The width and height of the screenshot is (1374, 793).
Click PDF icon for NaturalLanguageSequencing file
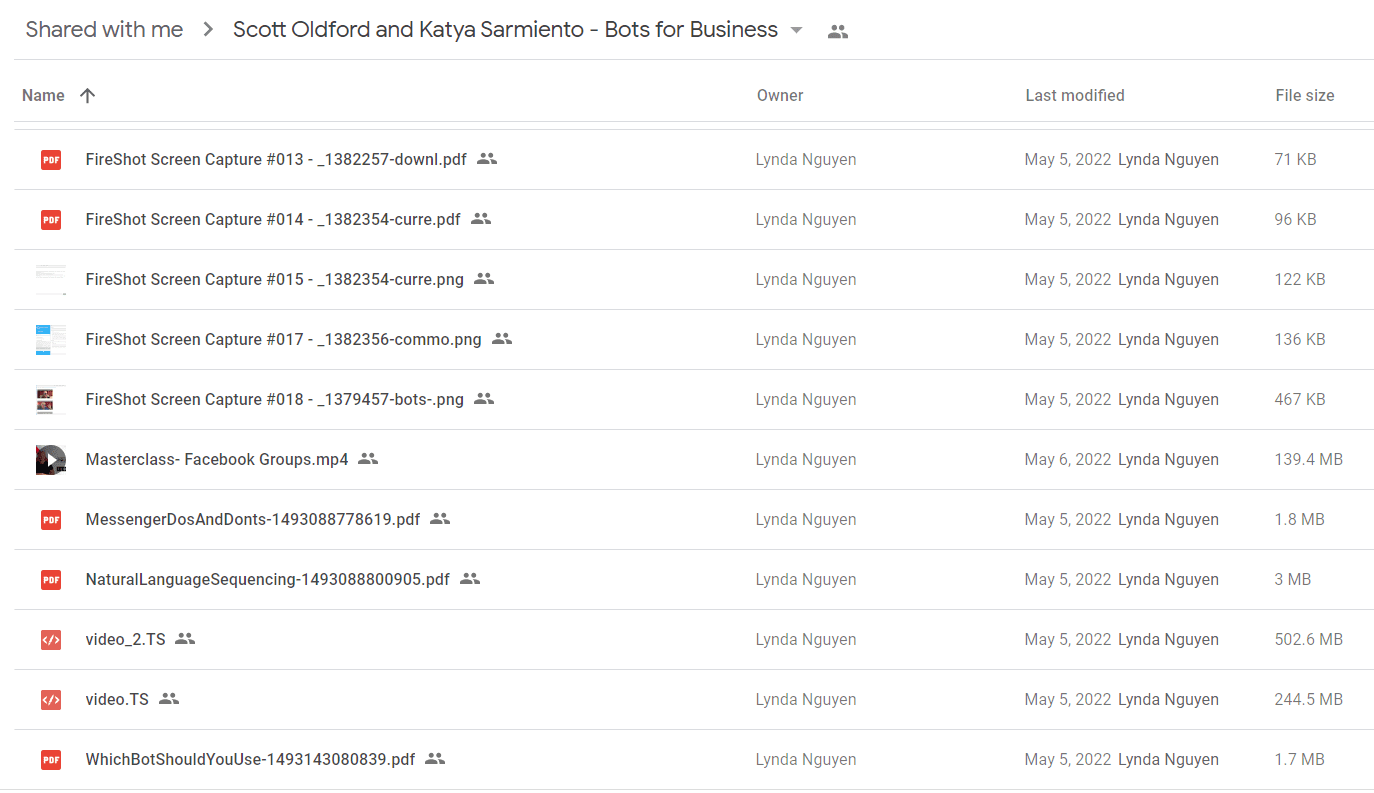click(51, 579)
